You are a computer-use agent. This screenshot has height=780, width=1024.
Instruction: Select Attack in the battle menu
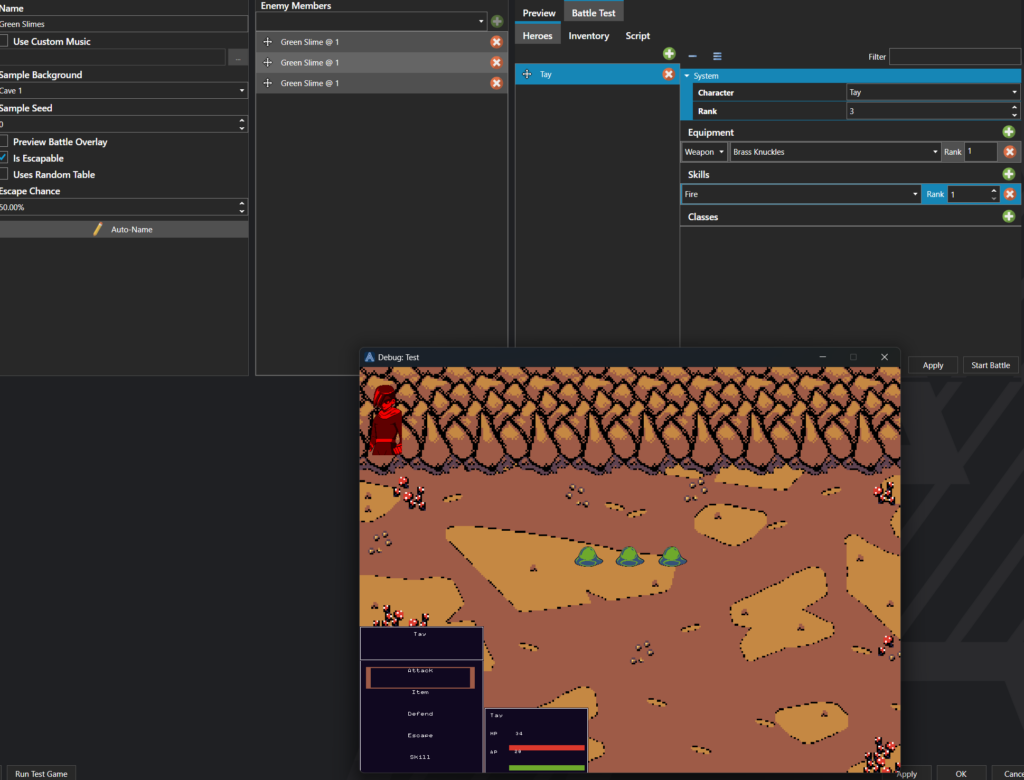pos(420,677)
